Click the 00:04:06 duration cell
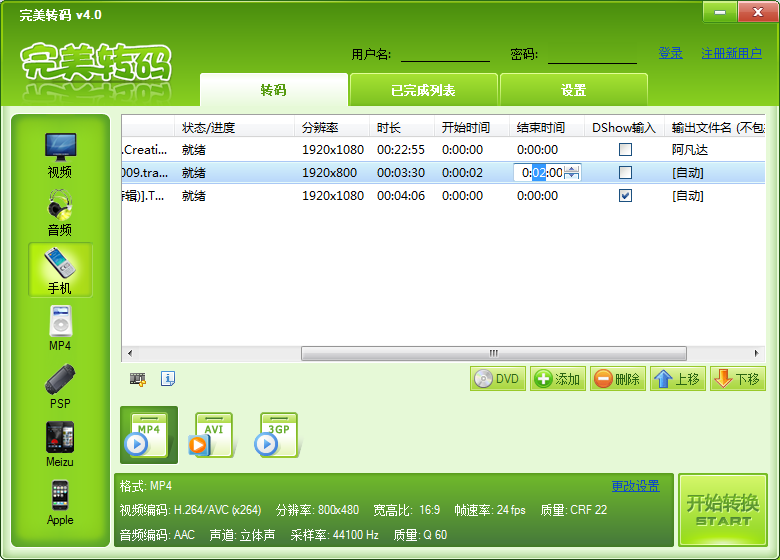The height and width of the screenshot is (560, 780). (401, 195)
